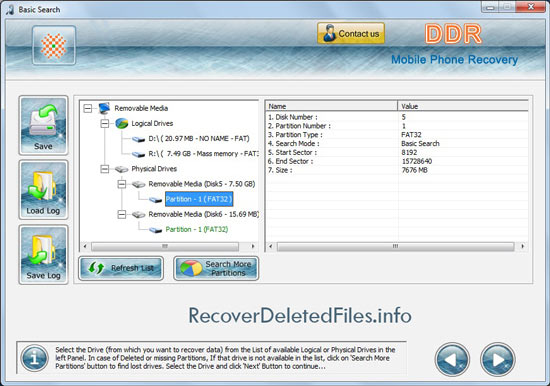Viewport: 550px width, 386px height.
Task: Click the Physical Drives label
Action: pyautogui.click(x=154, y=169)
